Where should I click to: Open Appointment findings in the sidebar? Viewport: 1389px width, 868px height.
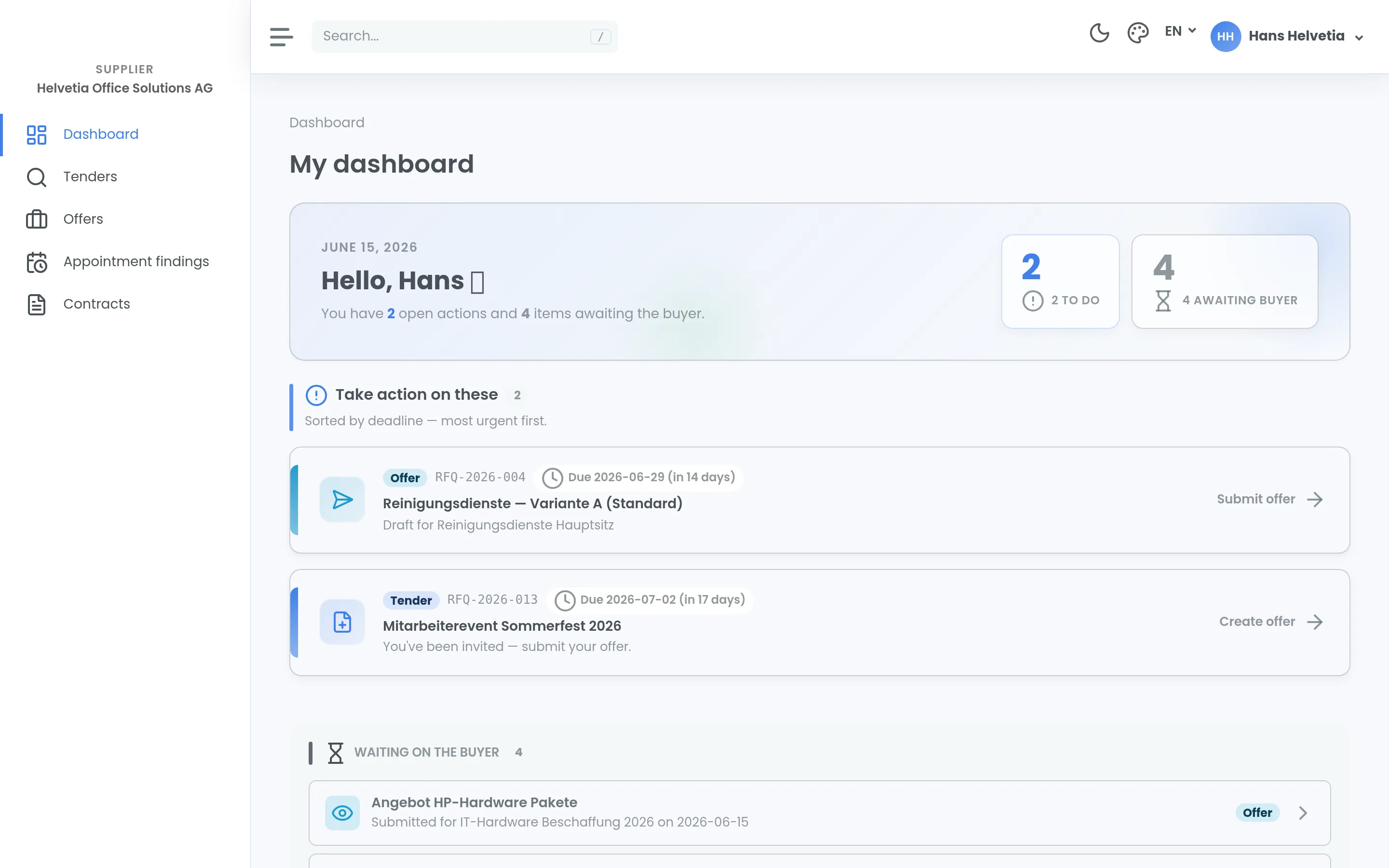coord(125,262)
